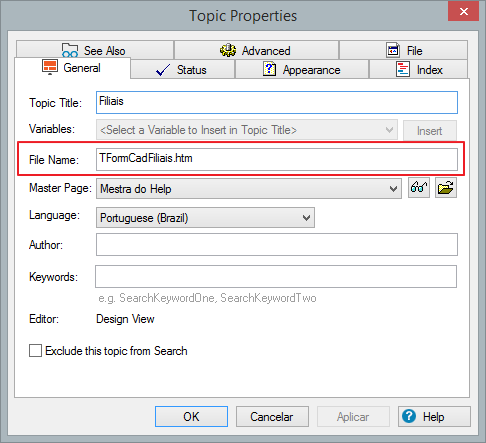Expand the Variables combo box

247,130
